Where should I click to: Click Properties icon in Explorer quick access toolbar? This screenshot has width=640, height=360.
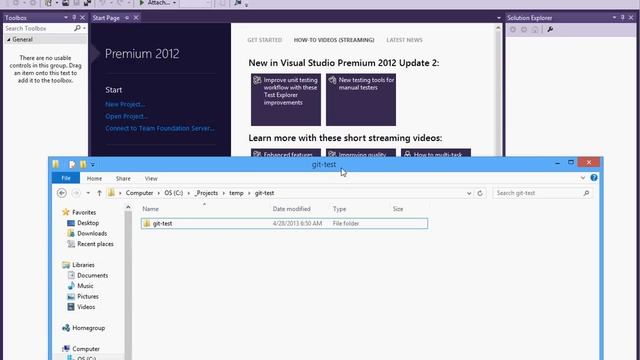tap(72, 164)
